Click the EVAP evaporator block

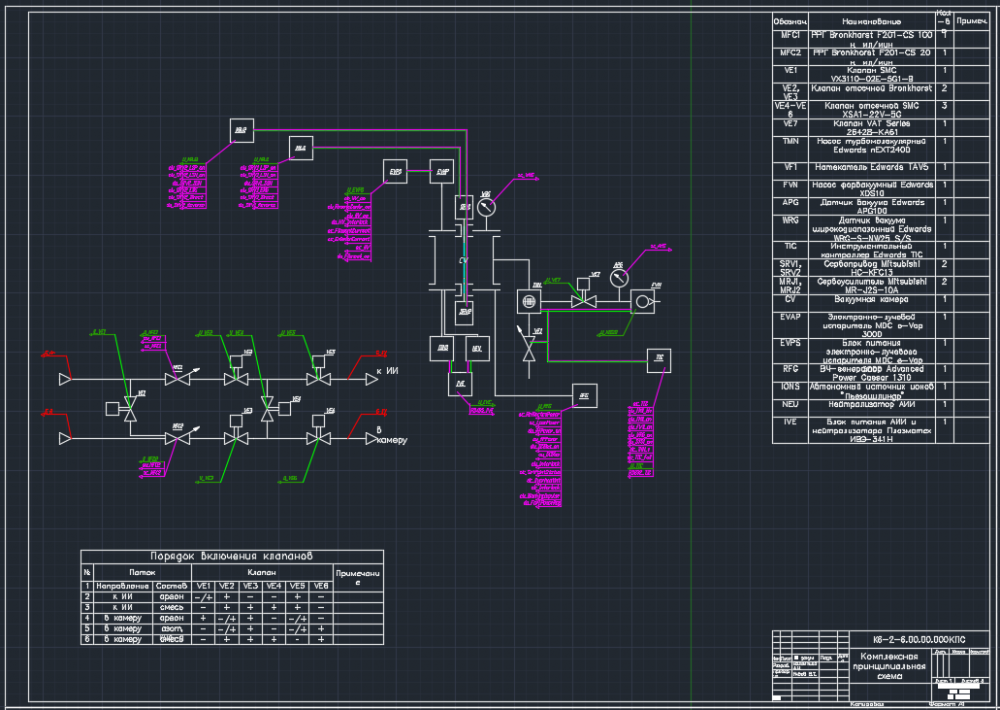click(x=442, y=172)
